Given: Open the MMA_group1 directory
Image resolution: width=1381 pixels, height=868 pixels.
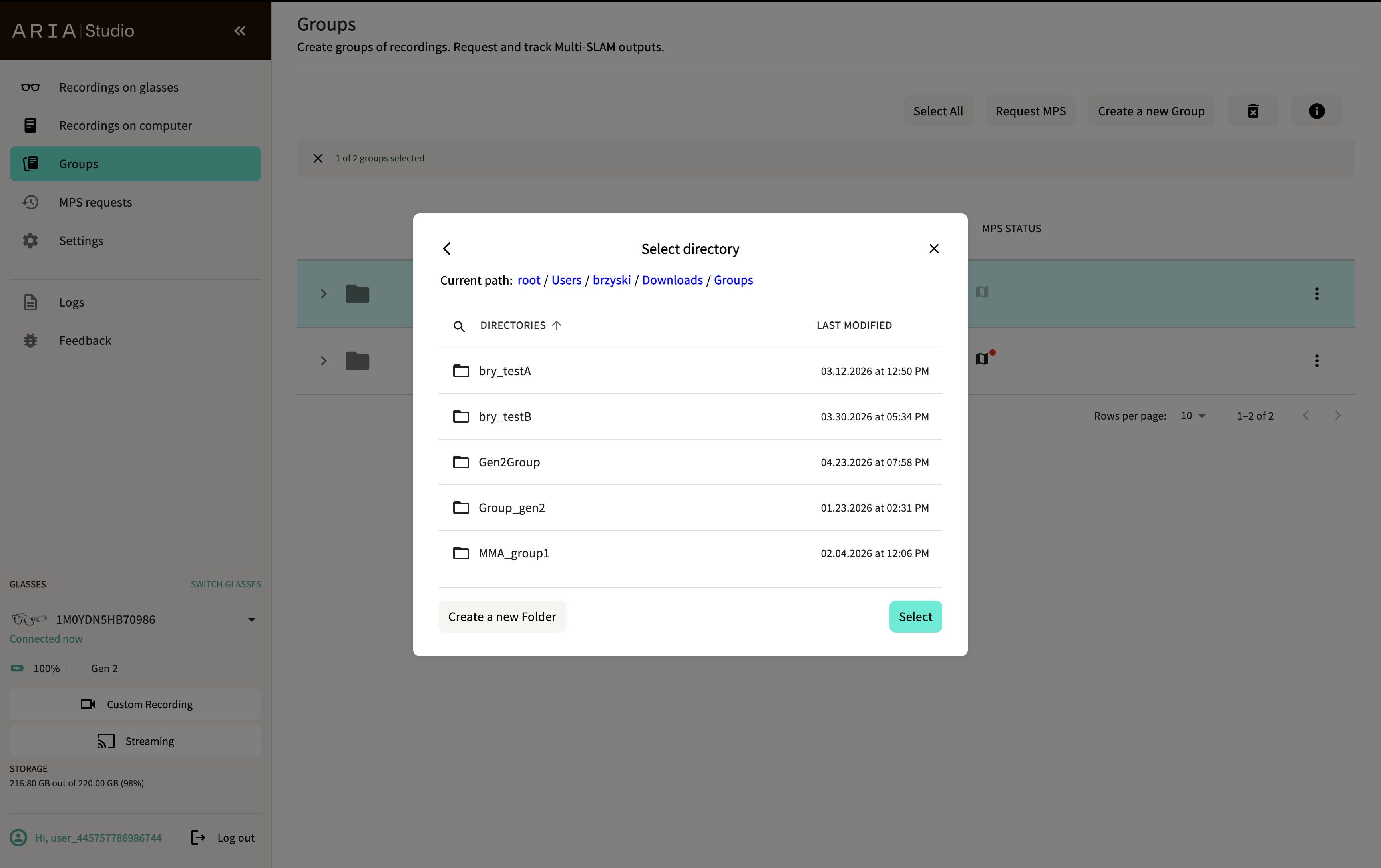Looking at the screenshot, I should pos(690,553).
